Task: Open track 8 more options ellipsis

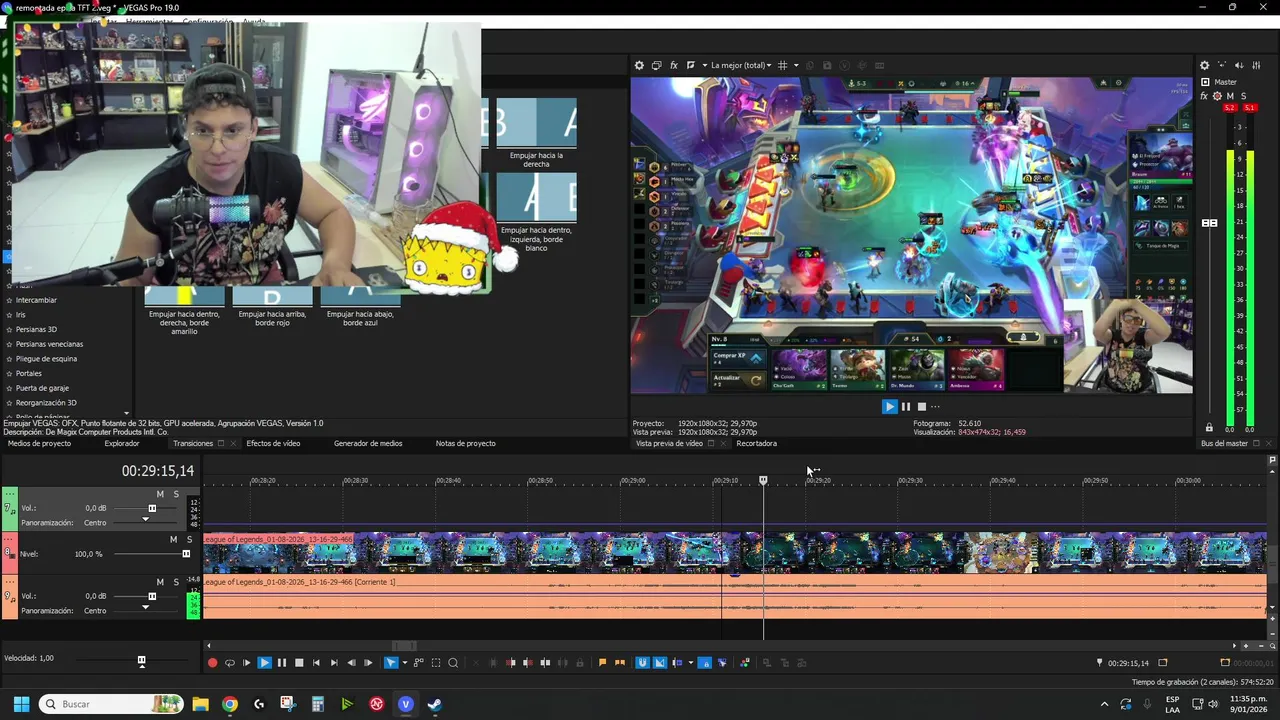Action: point(9,539)
